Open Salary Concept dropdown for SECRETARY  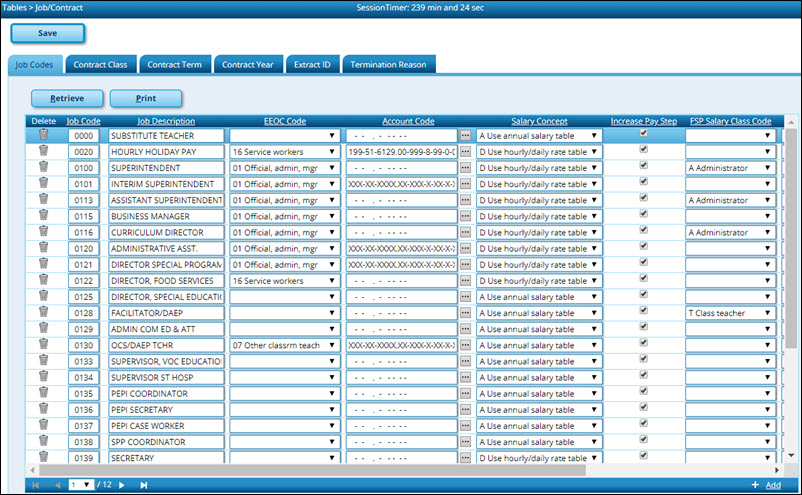tap(539, 458)
